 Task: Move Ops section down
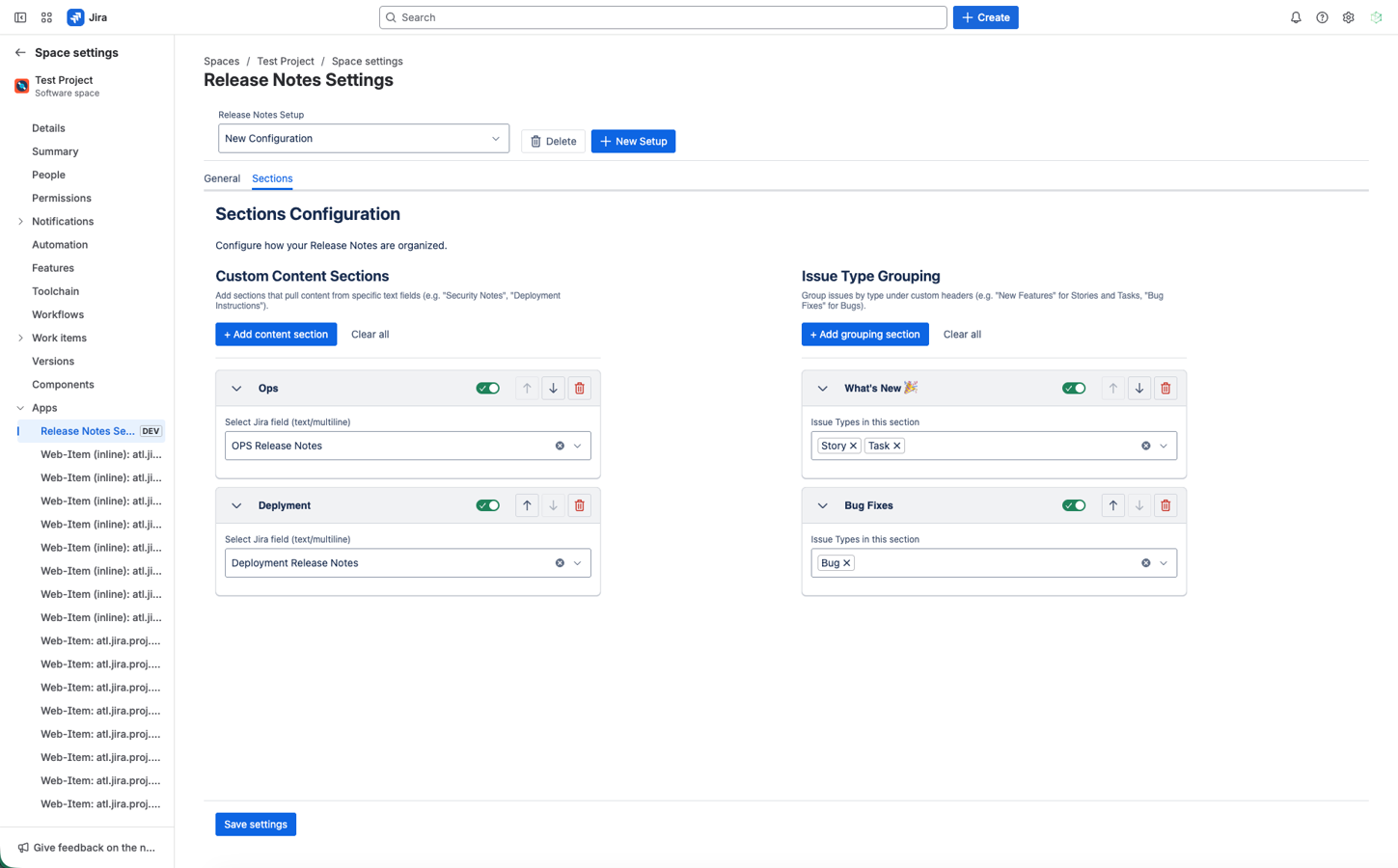point(553,389)
